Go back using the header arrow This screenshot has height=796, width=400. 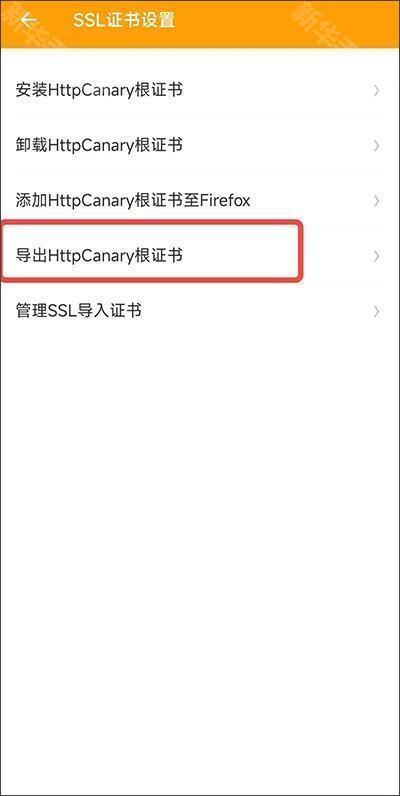[x=28, y=20]
